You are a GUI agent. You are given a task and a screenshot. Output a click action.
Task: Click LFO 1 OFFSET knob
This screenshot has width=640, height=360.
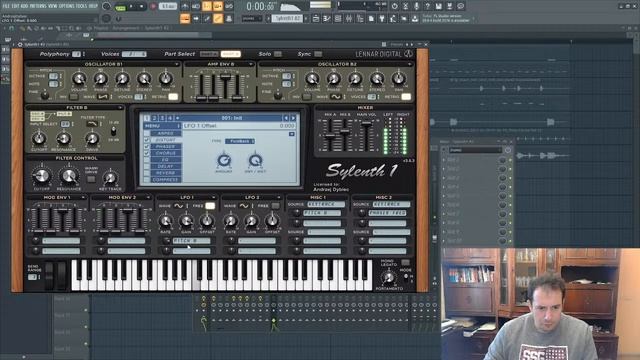tap(207, 221)
